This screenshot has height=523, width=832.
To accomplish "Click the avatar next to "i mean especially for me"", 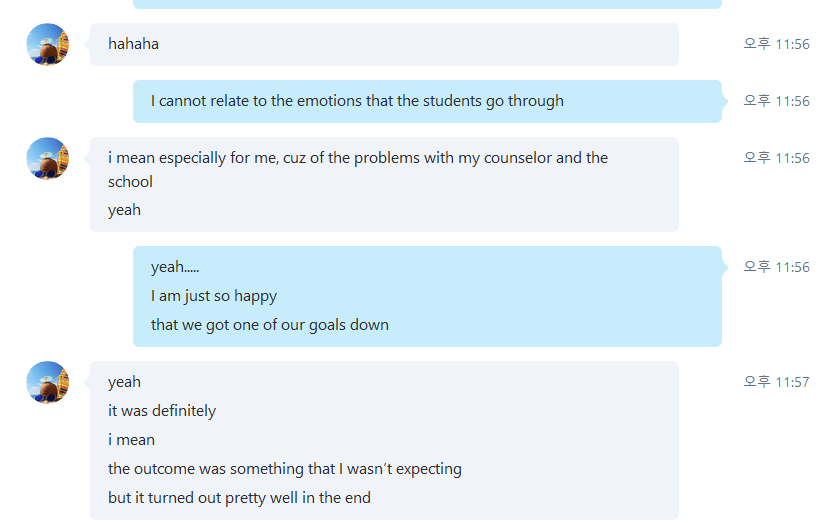I will (x=48, y=159).
